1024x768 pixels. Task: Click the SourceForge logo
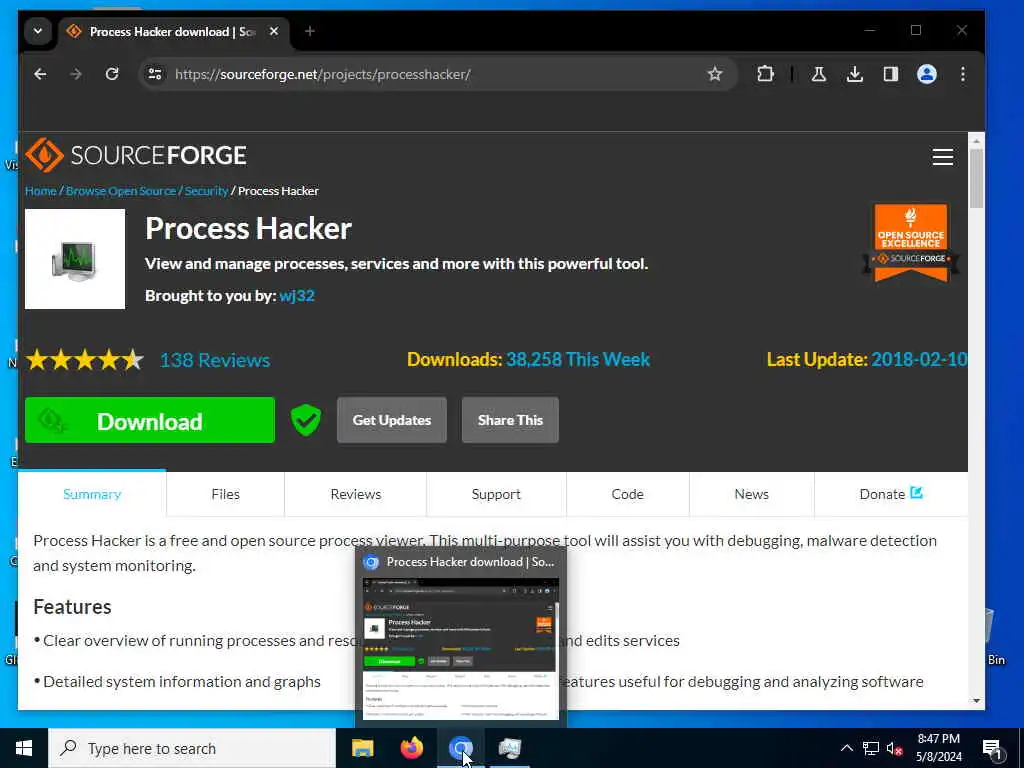[136, 155]
